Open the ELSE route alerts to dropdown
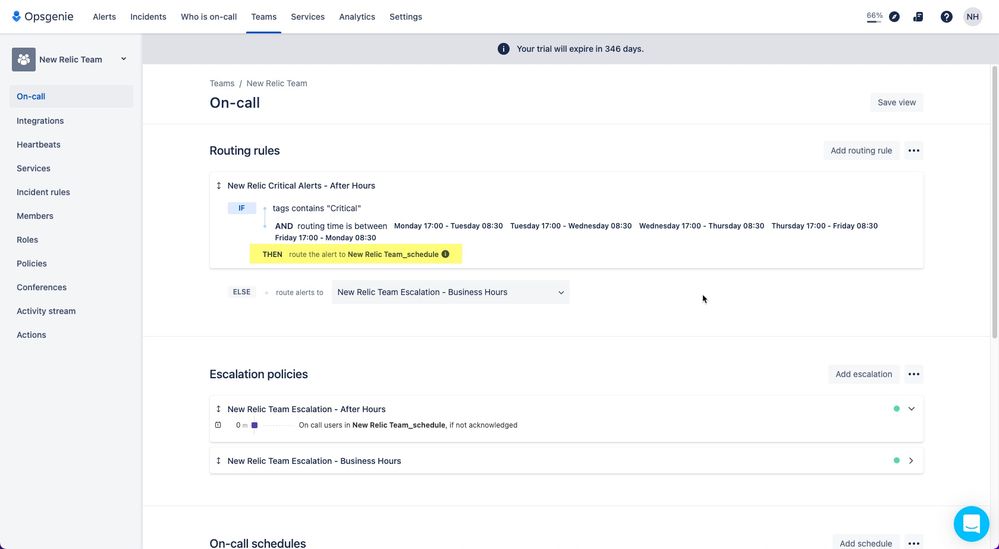The height and width of the screenshot is (549, 999). tap(450, 292)
